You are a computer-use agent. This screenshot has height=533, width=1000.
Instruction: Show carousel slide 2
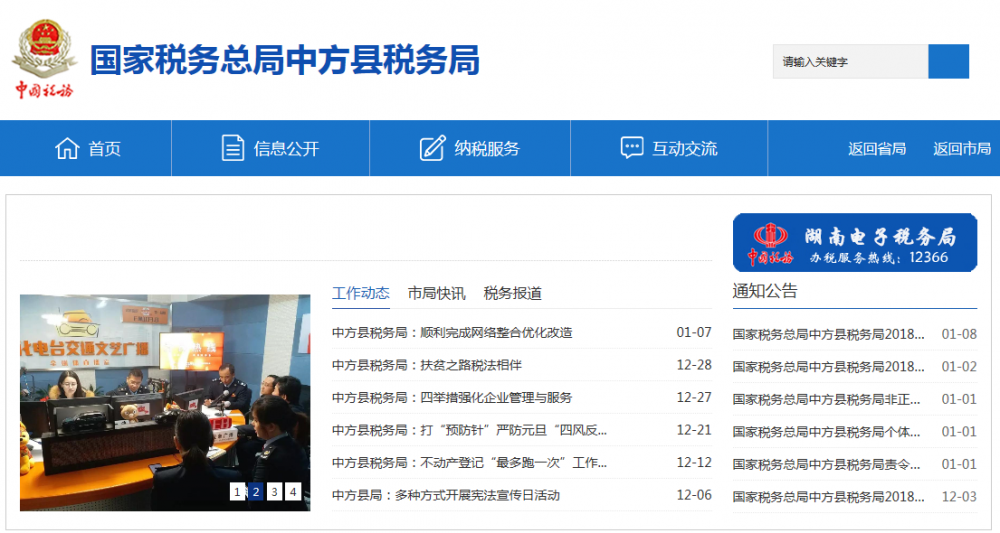click(256, 492)
